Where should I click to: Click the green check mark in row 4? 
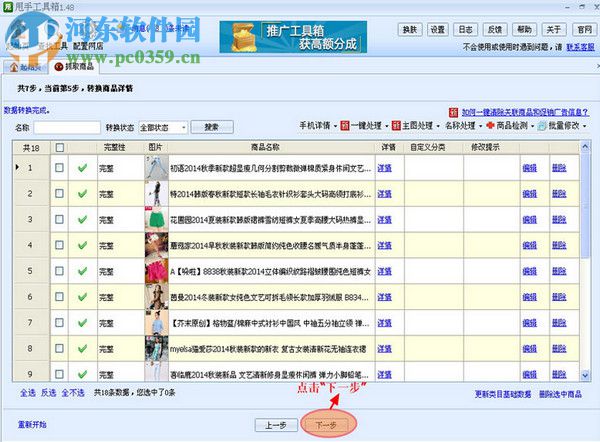pyautogui.click(x=82, y=245)
